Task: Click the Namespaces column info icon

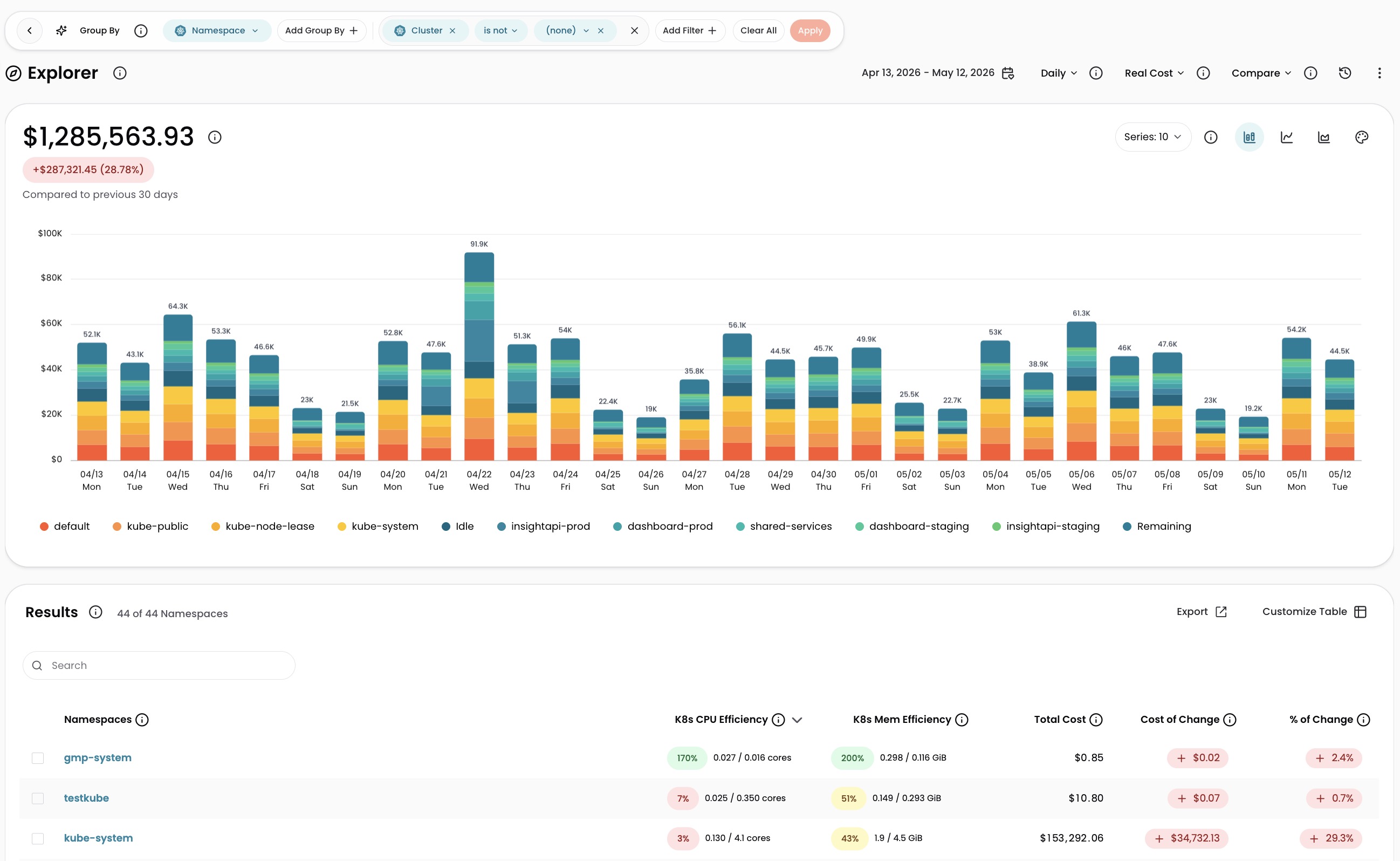Action: [142, 720]
